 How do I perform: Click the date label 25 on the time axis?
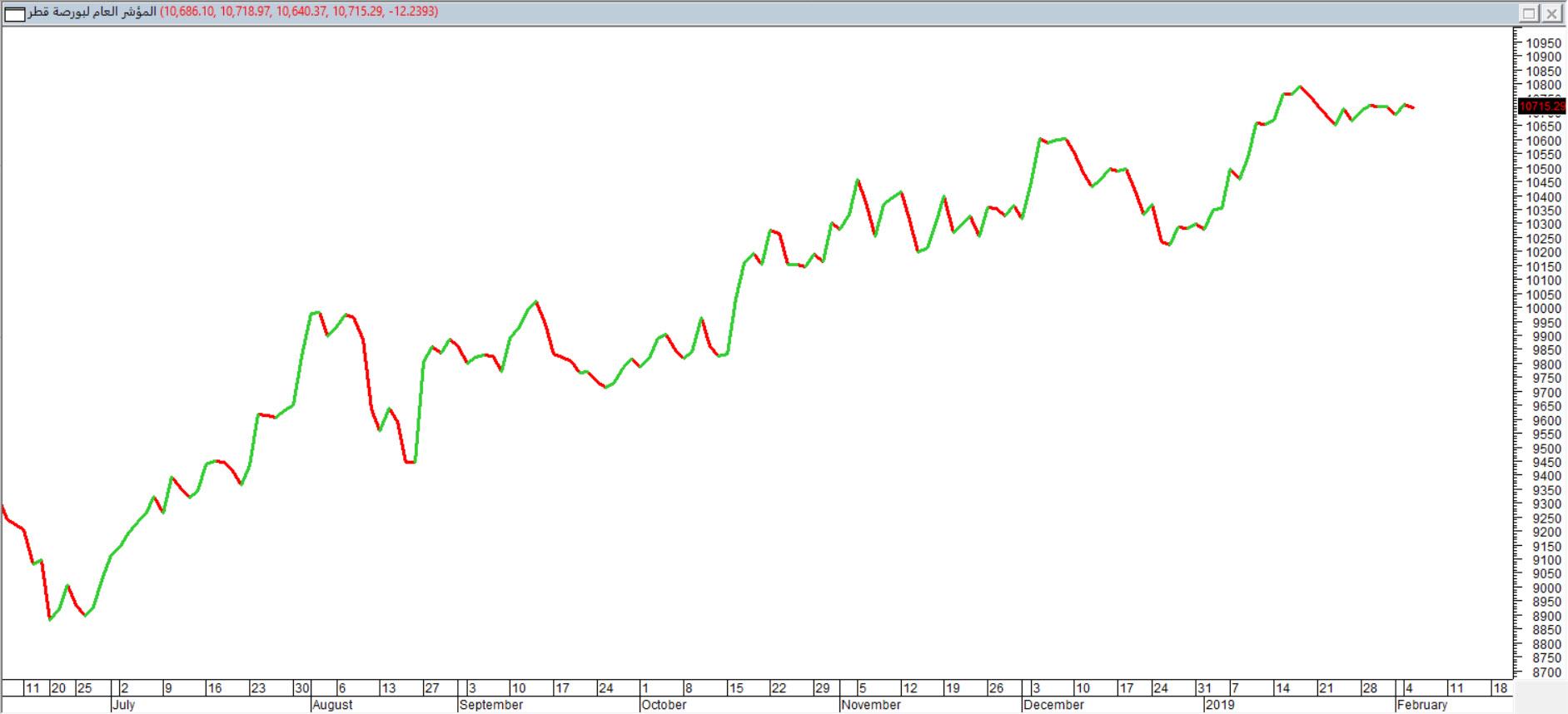84,688
